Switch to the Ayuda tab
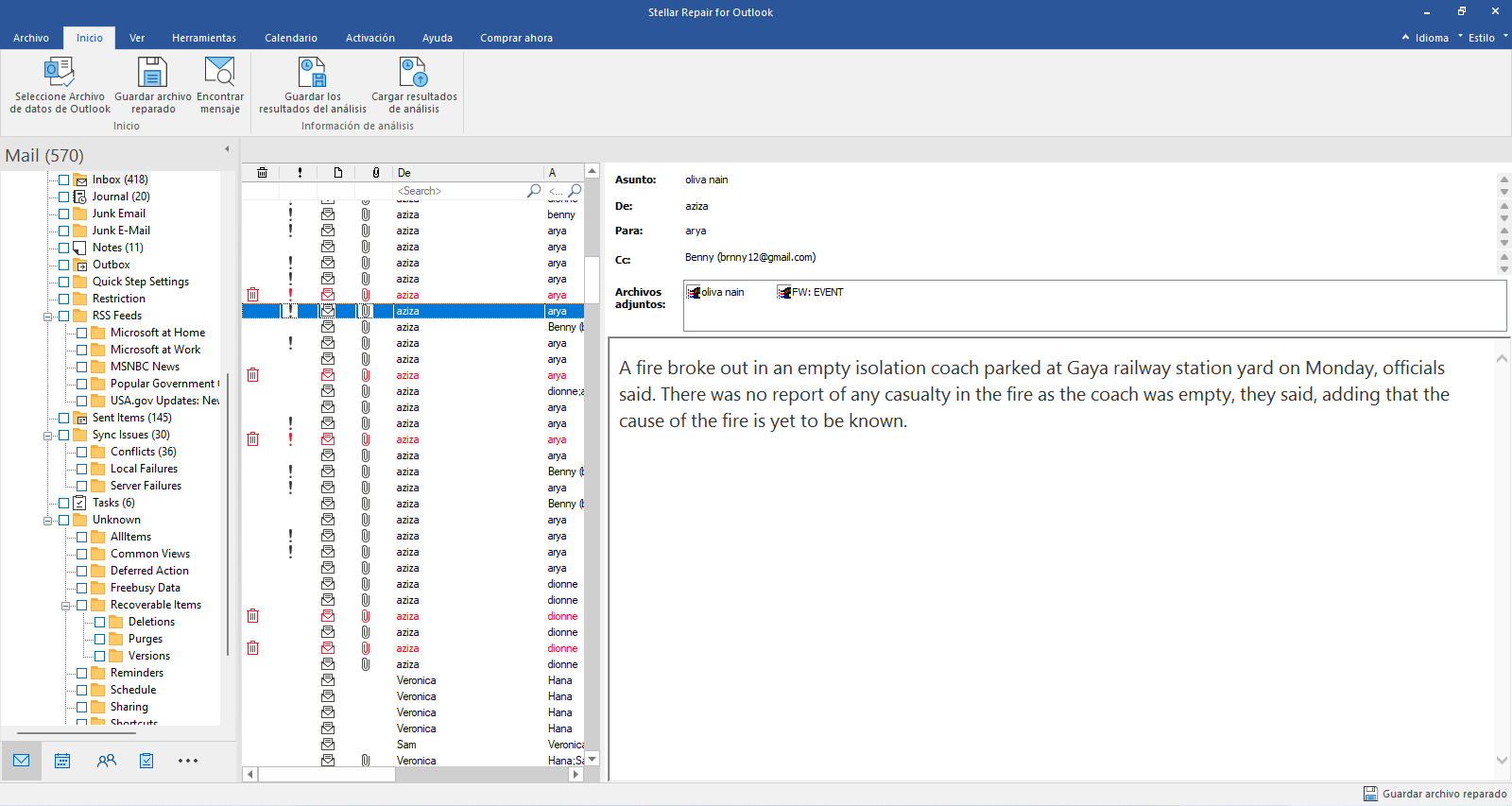The image size is (1512, 806). (x=438, y=38)
